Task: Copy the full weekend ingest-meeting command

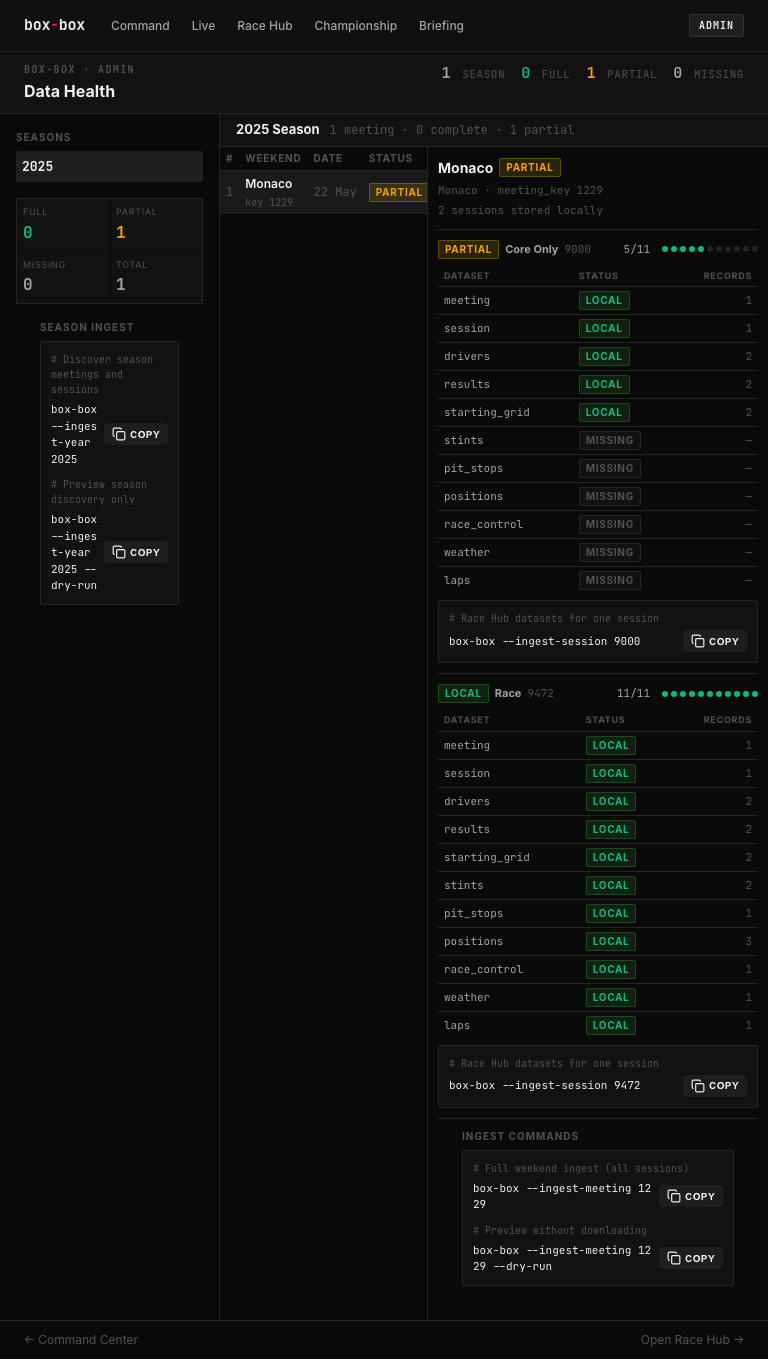Action: (691, 1196)
